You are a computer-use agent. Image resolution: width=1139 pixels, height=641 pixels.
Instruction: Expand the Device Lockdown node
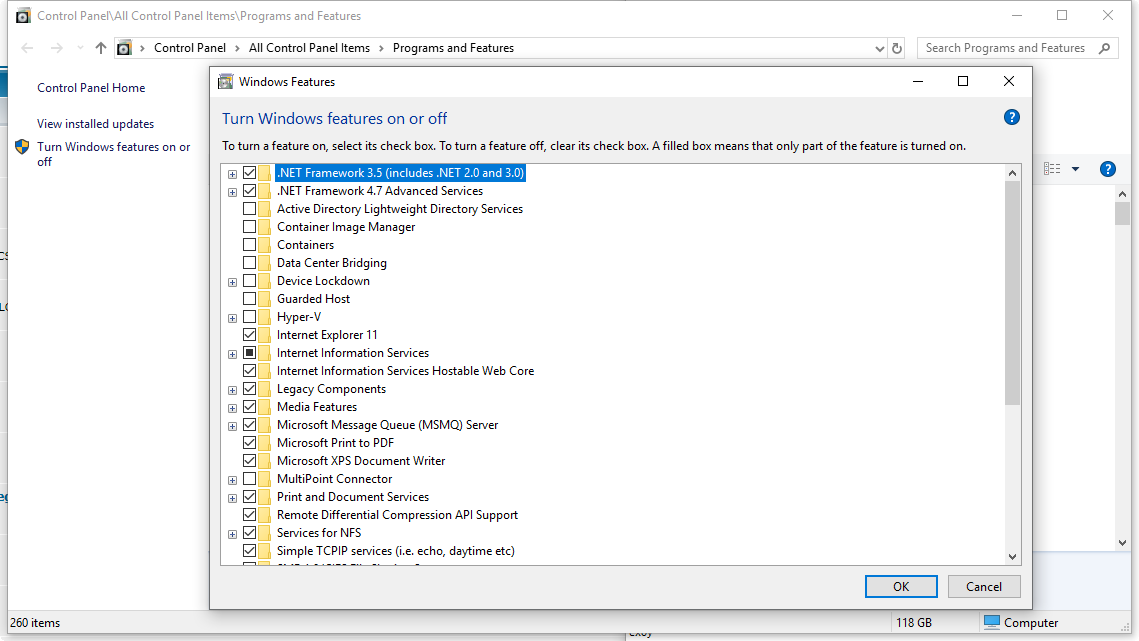pos(232,282)
